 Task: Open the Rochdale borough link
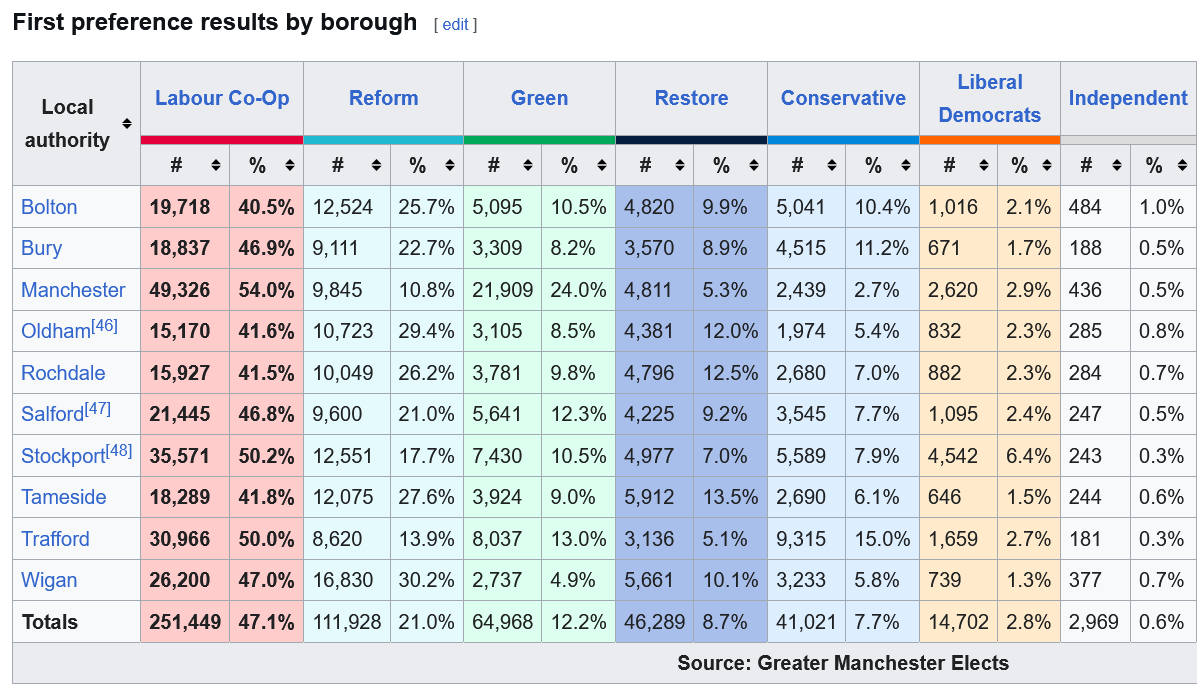(x=63, y=373)
